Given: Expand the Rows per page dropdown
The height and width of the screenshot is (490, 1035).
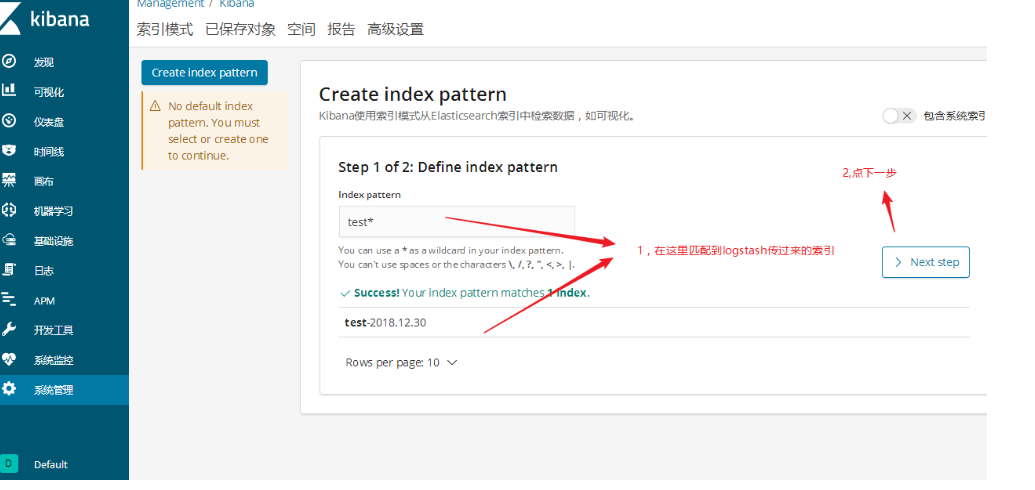Looking at the screenshot, I should (401, 363).
